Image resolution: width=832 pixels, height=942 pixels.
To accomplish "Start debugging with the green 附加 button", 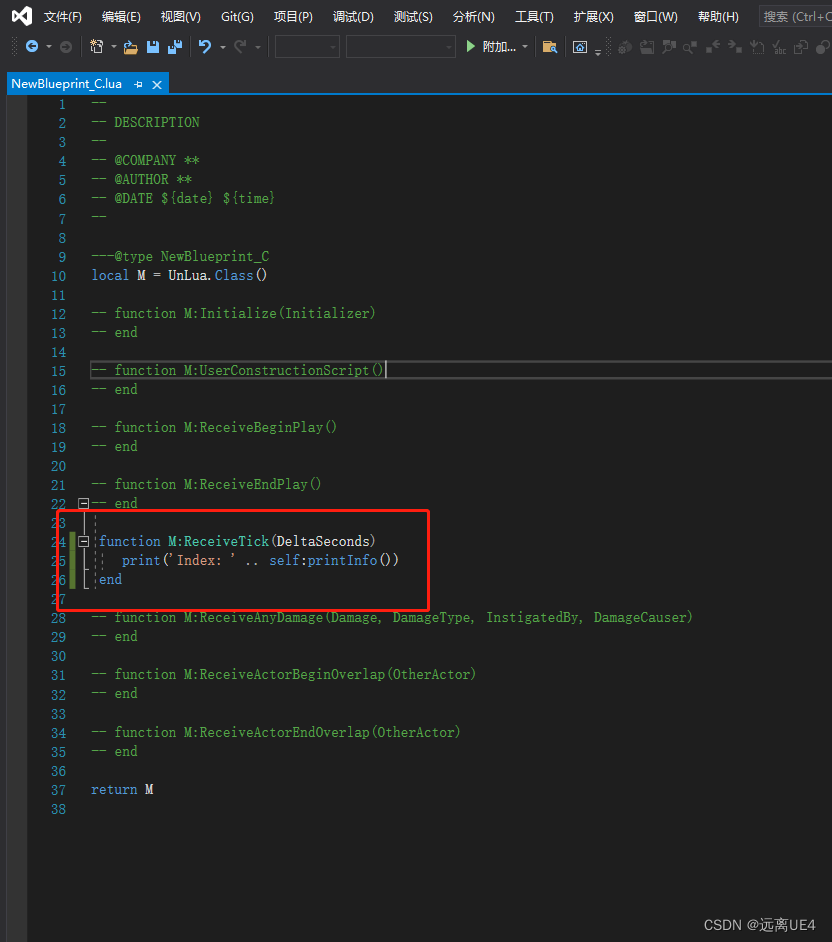I will coord(470,46).
